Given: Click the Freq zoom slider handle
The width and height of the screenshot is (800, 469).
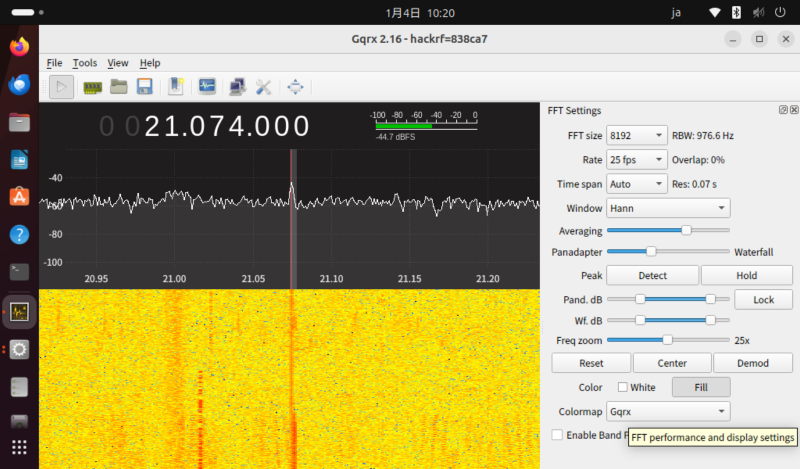Looking at the screenshot, I should pos(667,339).
